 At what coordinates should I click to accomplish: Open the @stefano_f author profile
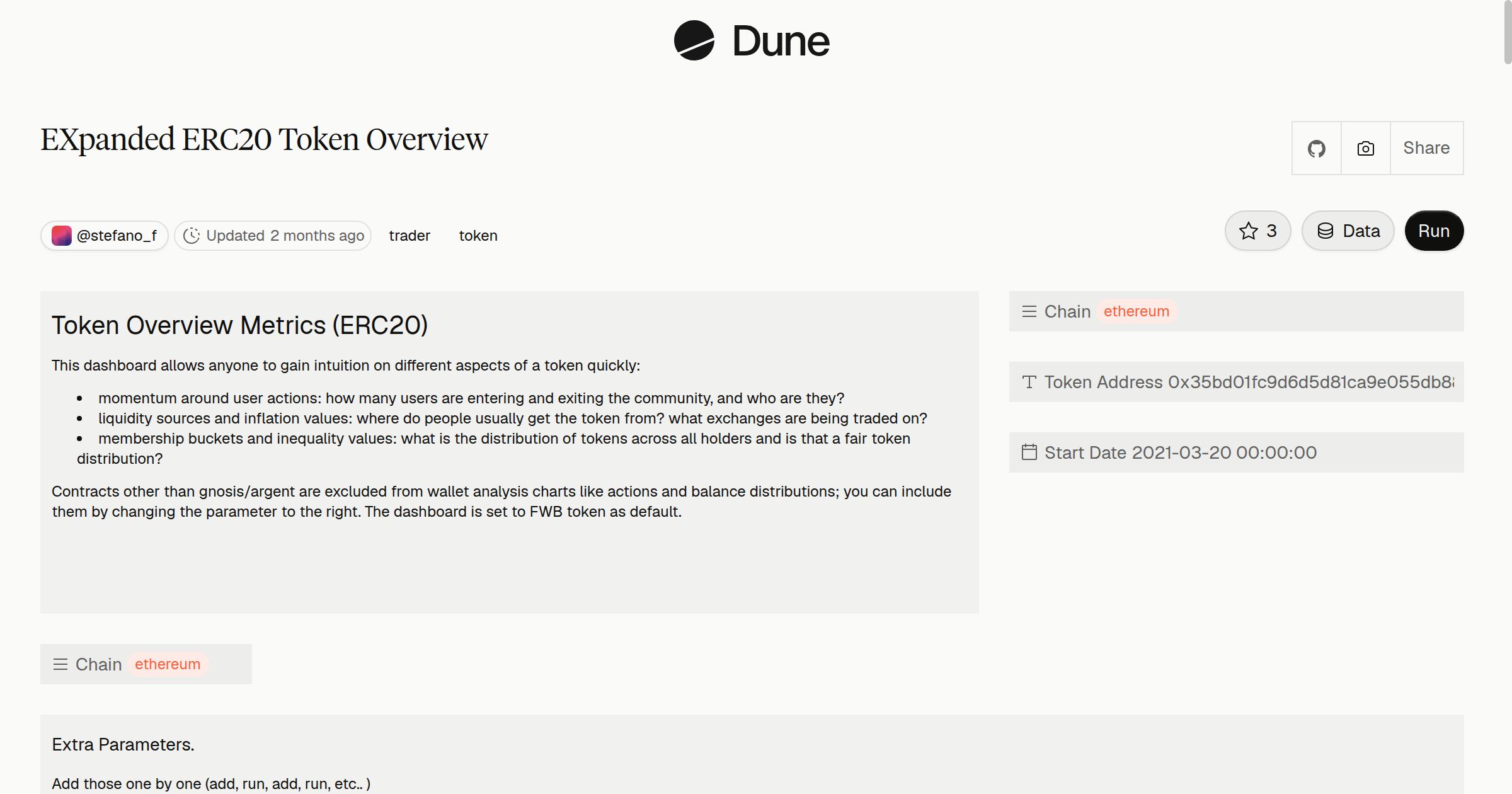coord(105,236)
